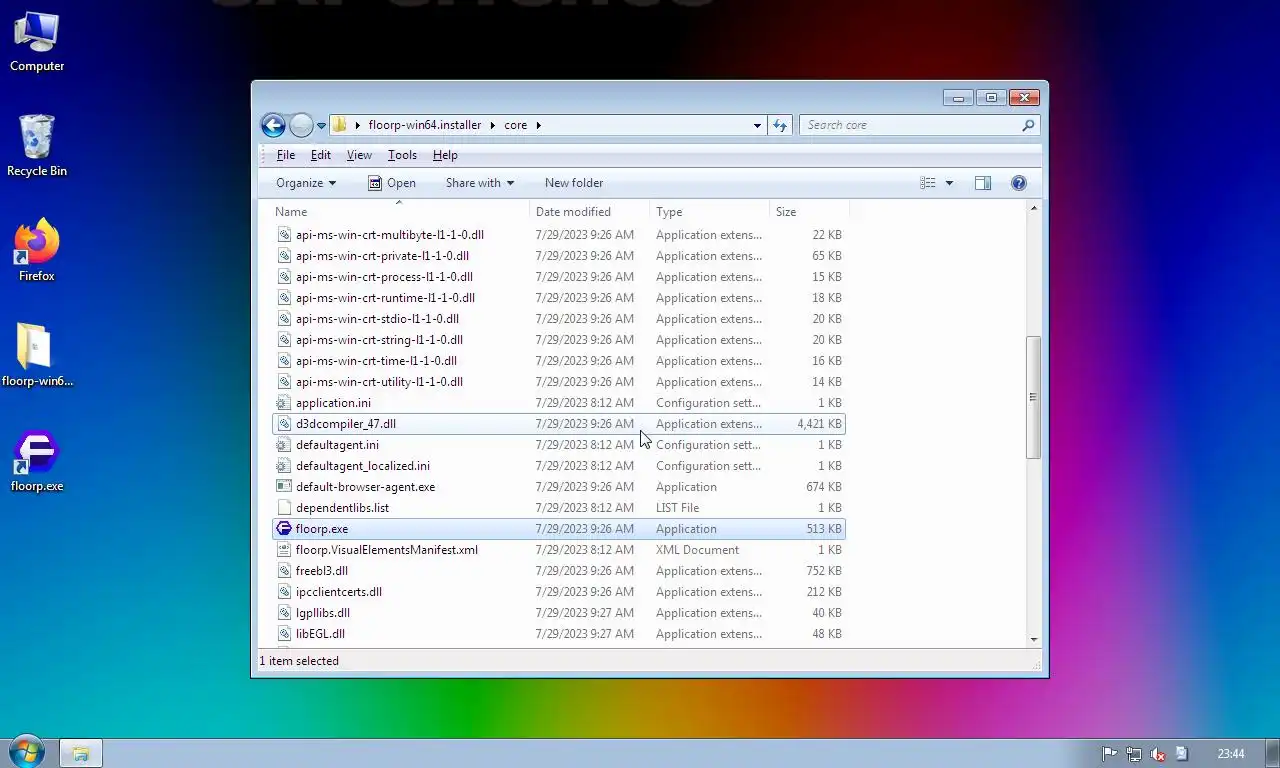Select the Recycle Bin desktop icon
Viewport: 1280px width, 768px height.
(37, 146)
